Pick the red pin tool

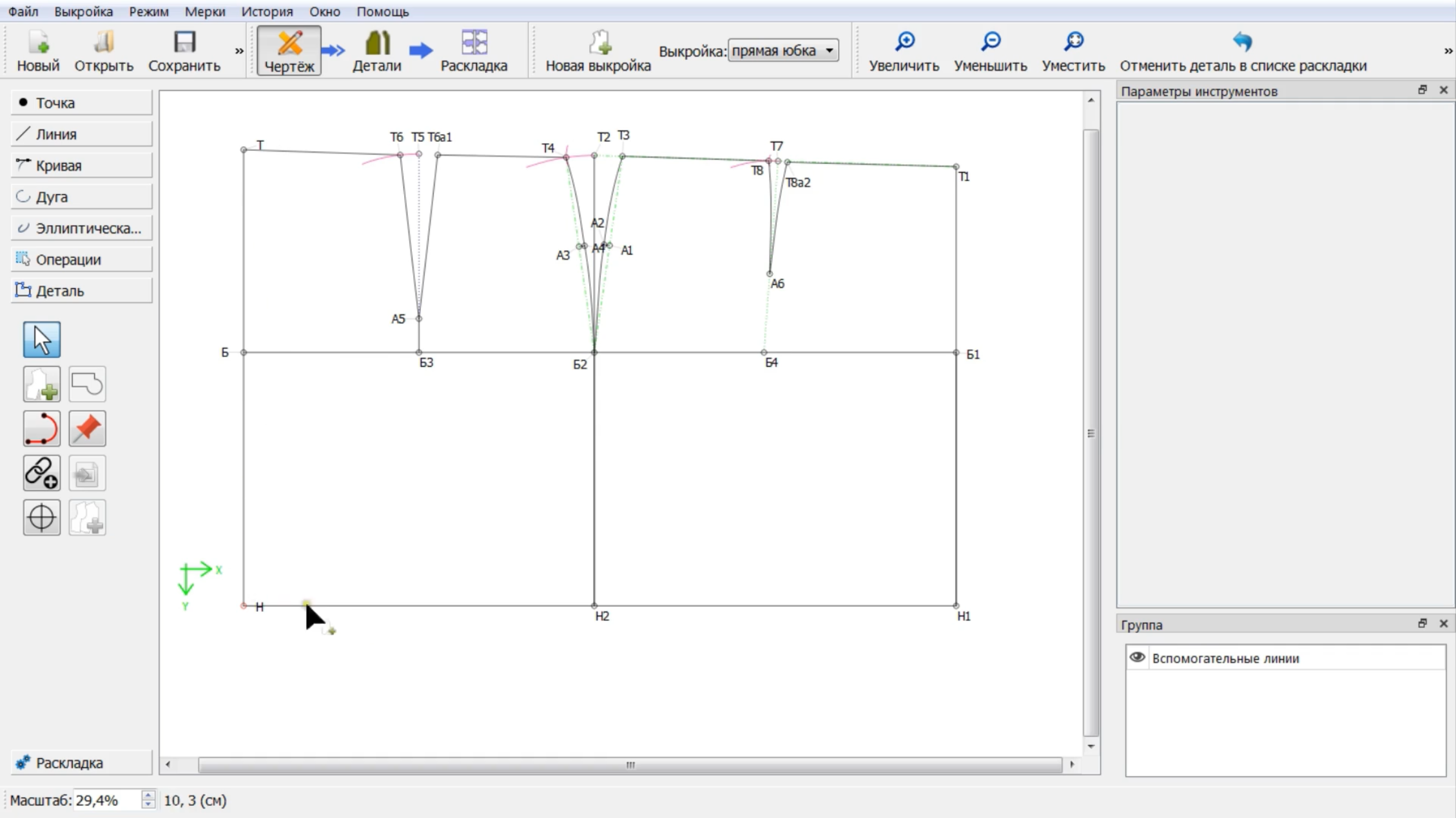pos(87,429)
